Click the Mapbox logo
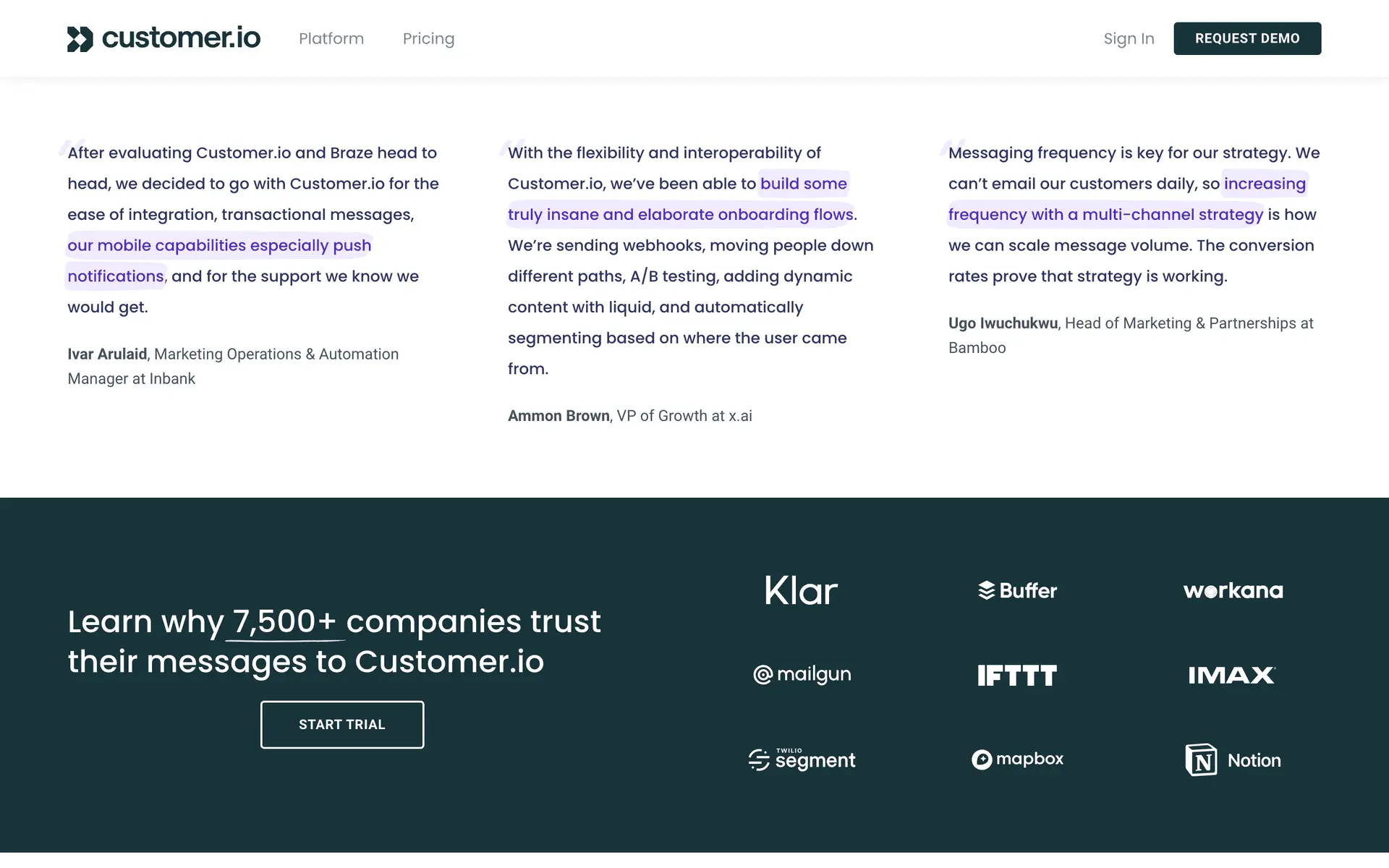The height and width of the screenshot is (868, 1389). point(1017,759)
